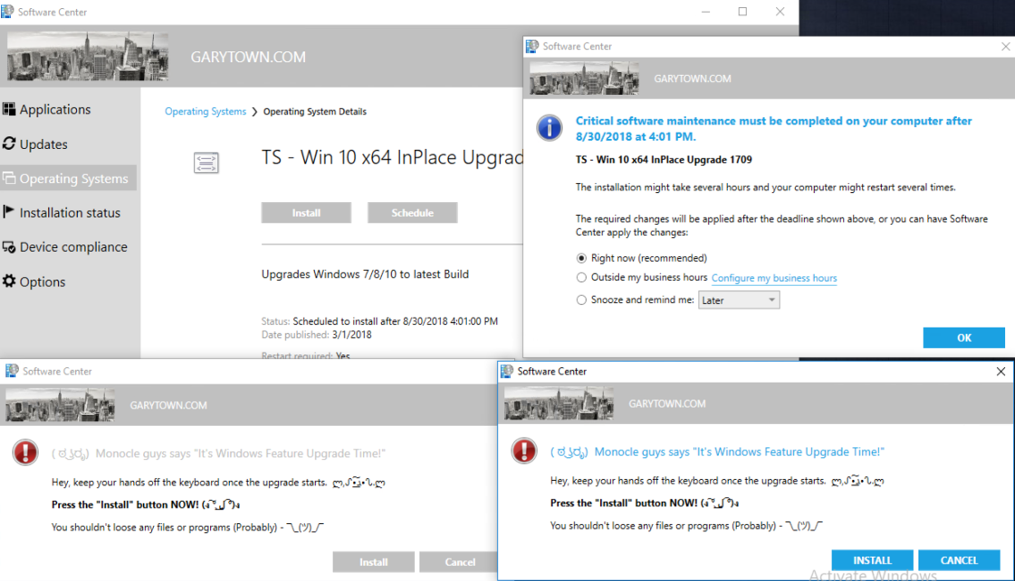Click the gray Schedule button
Screen dimensions: 1015x581
pos(412,213)
